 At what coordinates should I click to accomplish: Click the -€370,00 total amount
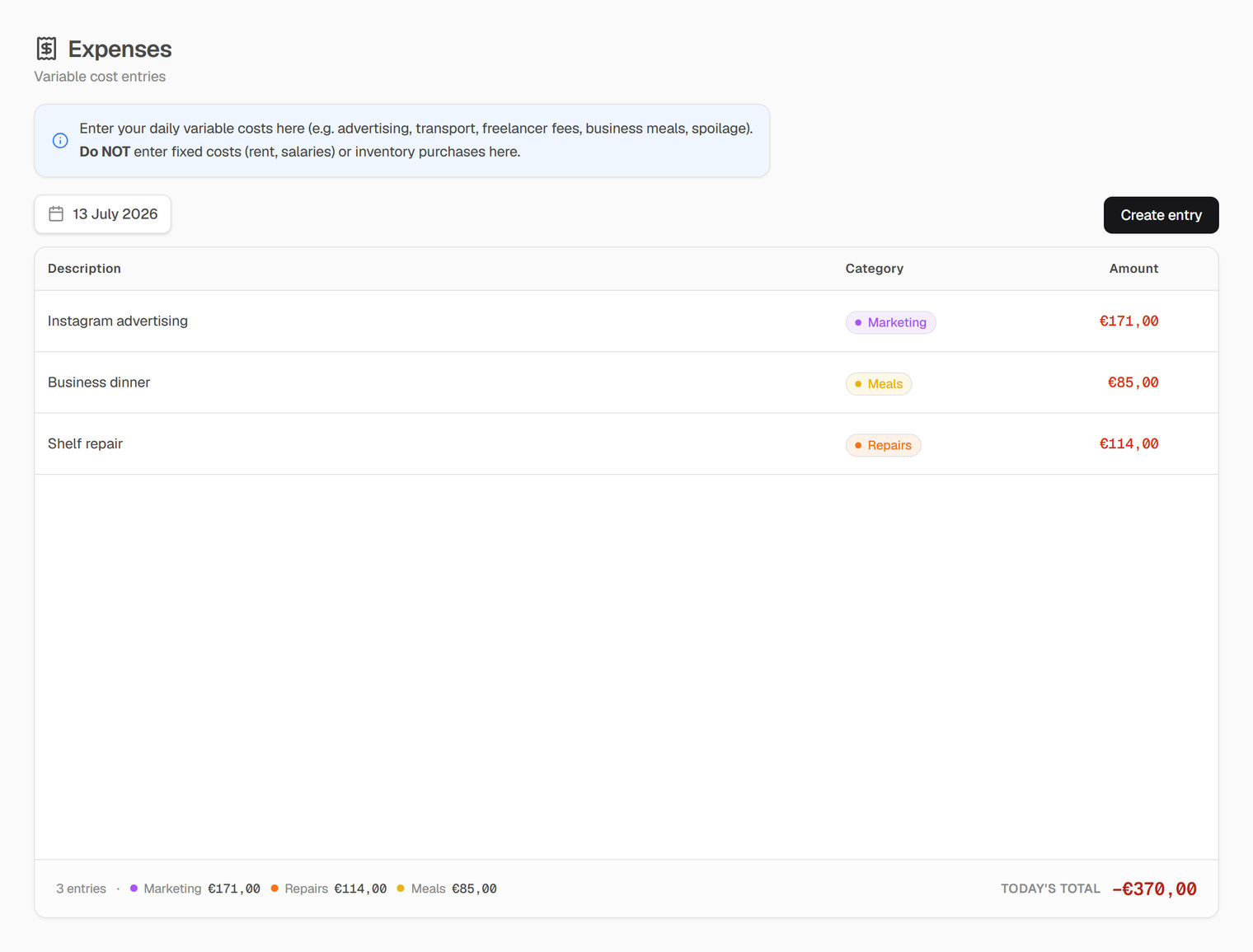pos(1154,889)
